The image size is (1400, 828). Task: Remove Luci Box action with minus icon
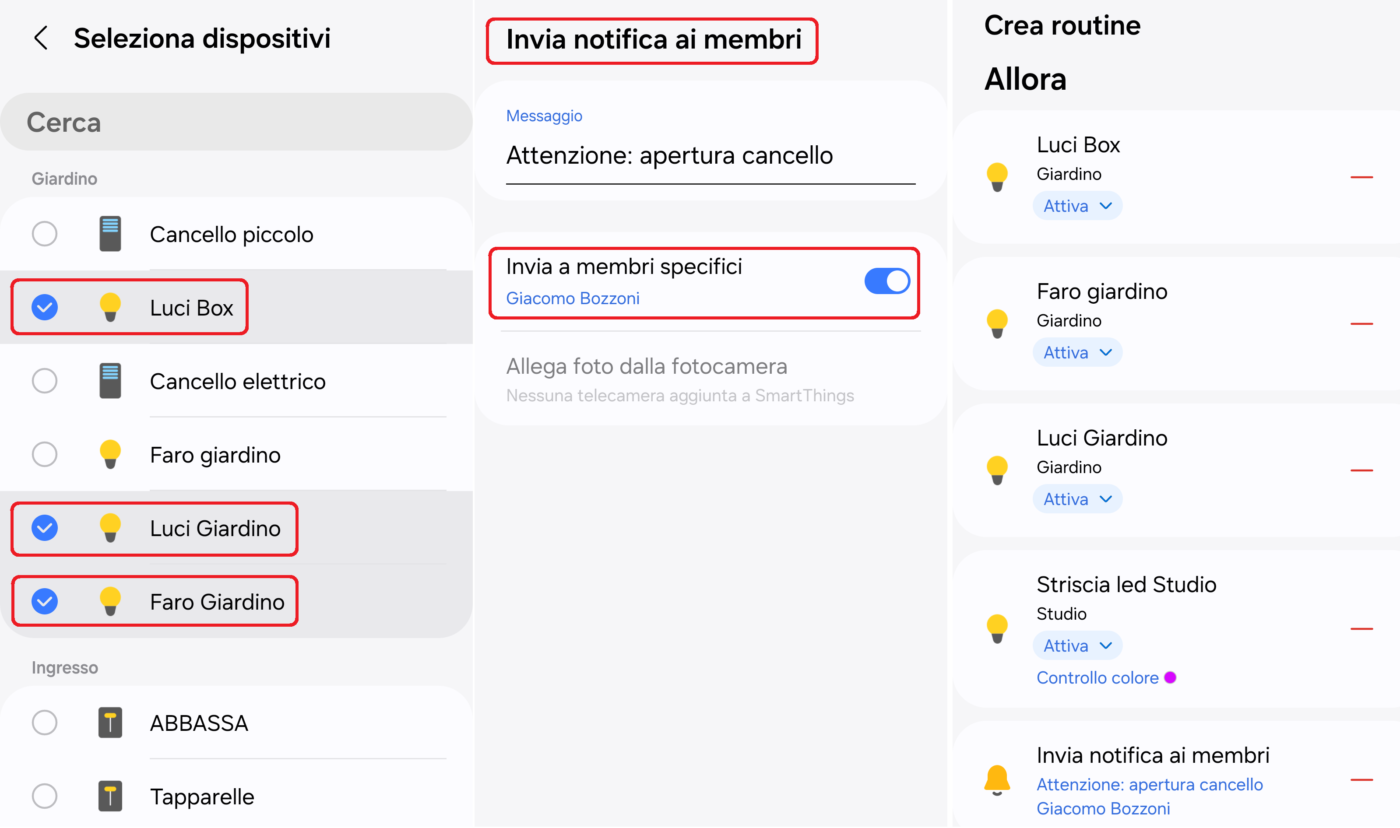point(1361,177)
